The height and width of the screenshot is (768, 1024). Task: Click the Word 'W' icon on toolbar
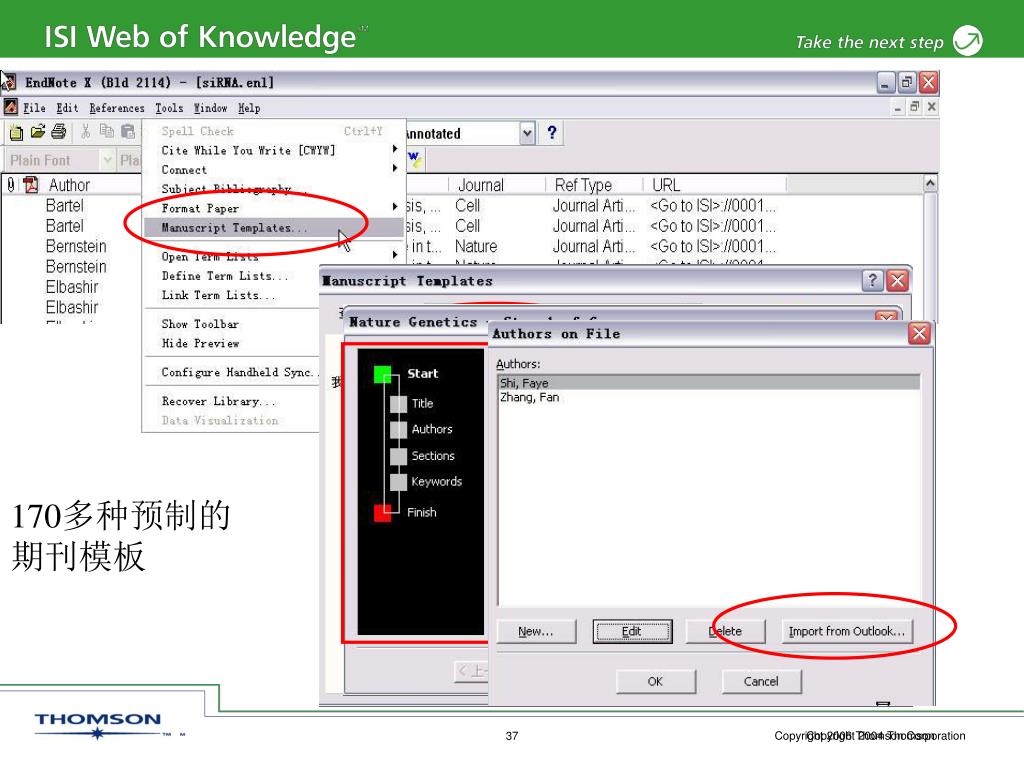point(415,159)
